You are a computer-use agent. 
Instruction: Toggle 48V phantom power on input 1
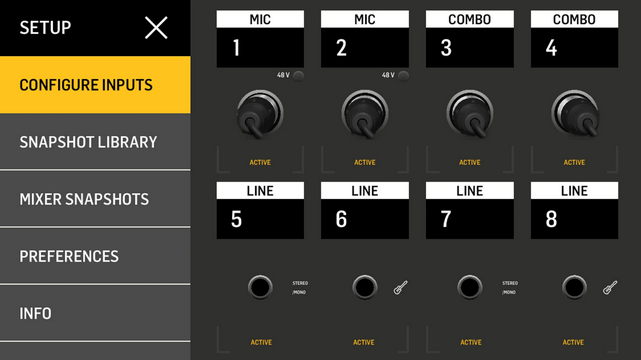(x=299, y=76)
